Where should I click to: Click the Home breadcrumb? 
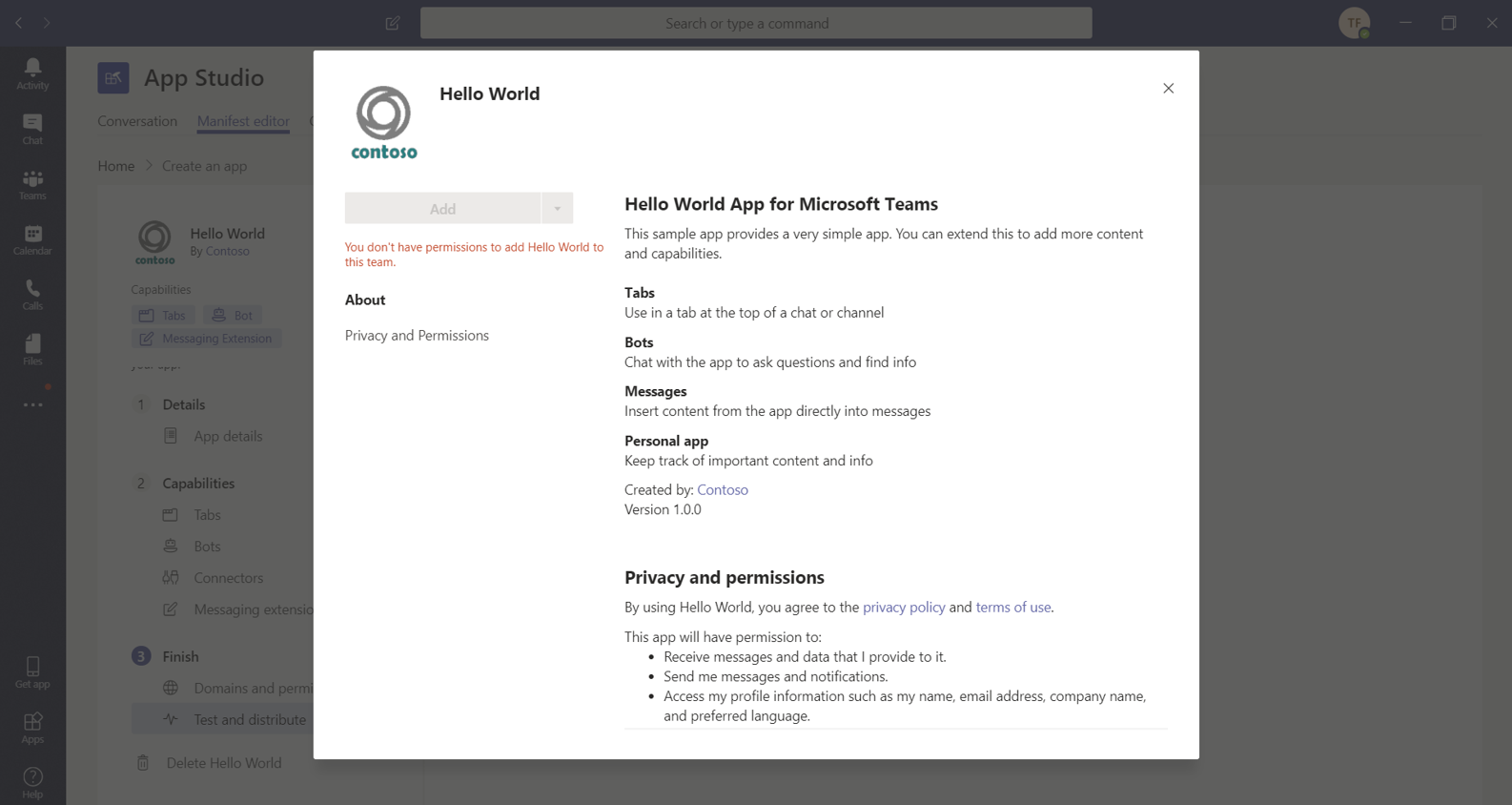[116, 166]
